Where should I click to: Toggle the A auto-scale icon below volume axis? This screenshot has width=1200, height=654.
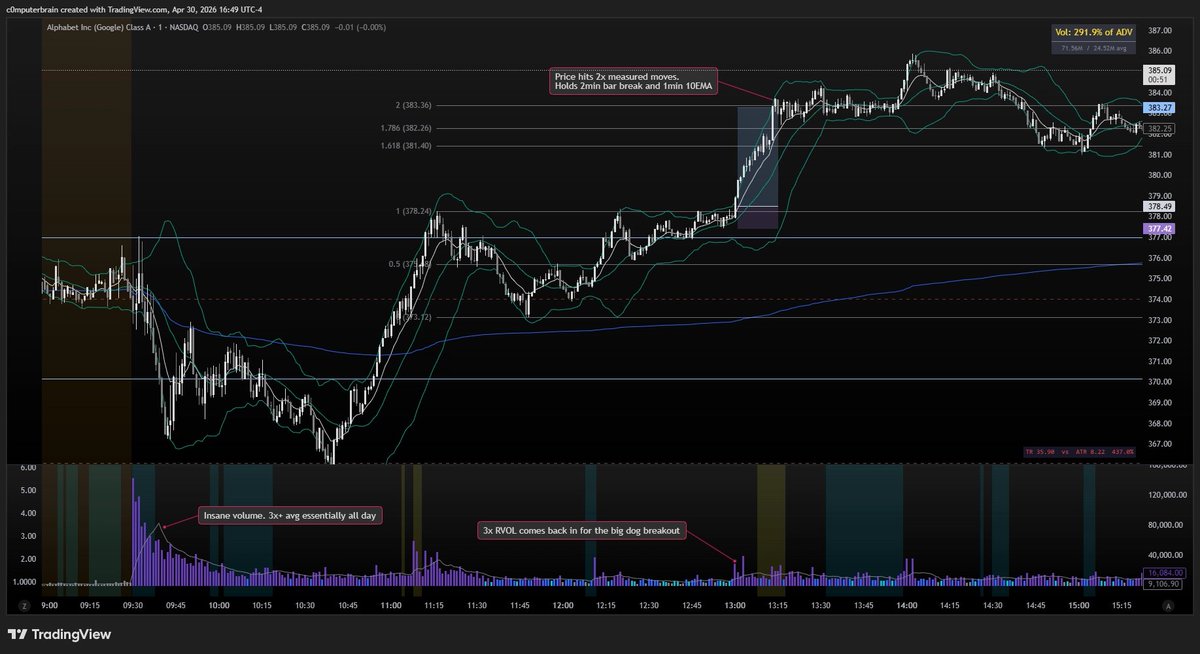pos(1170,606)
